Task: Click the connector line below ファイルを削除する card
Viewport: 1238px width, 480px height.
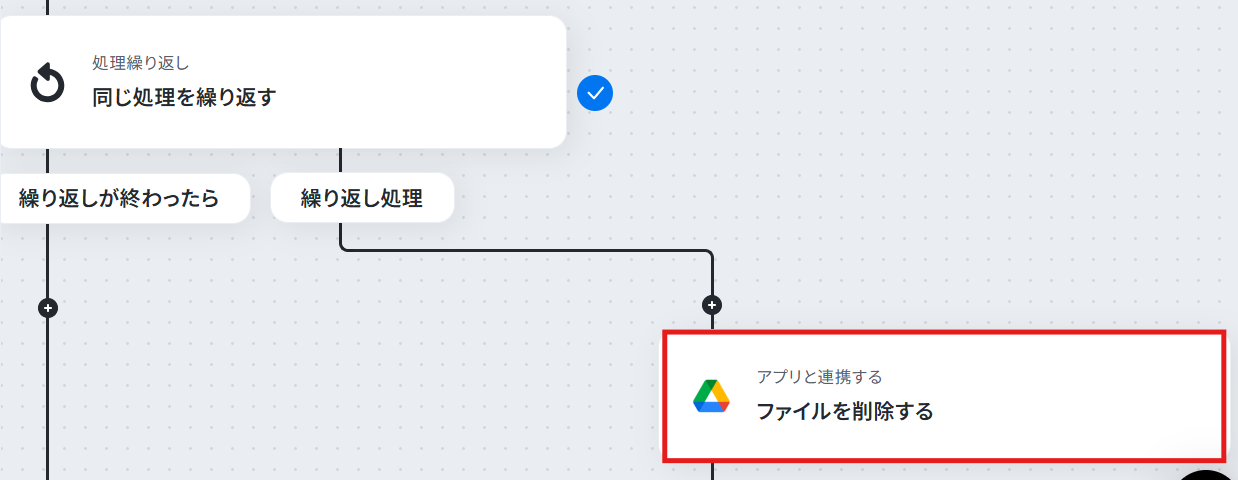Action: (x=712, y=471)
